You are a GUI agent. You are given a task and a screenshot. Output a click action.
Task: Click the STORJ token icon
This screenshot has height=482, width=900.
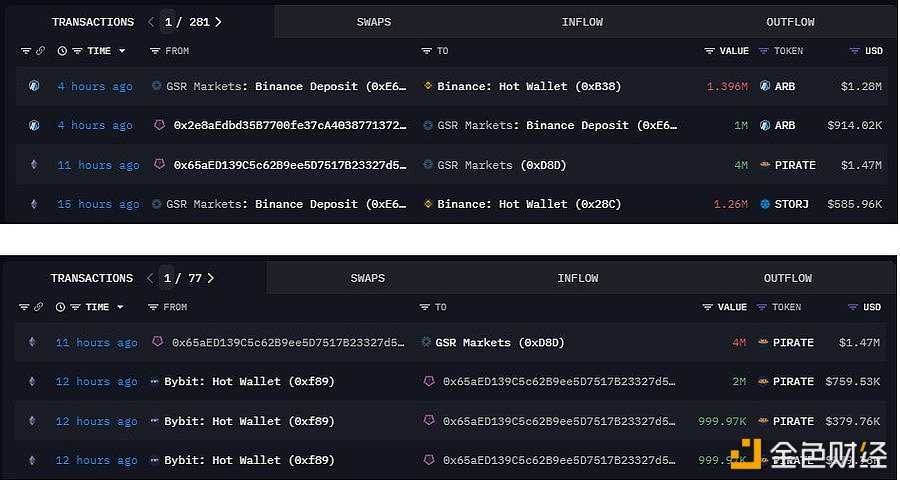coord(765,204)
